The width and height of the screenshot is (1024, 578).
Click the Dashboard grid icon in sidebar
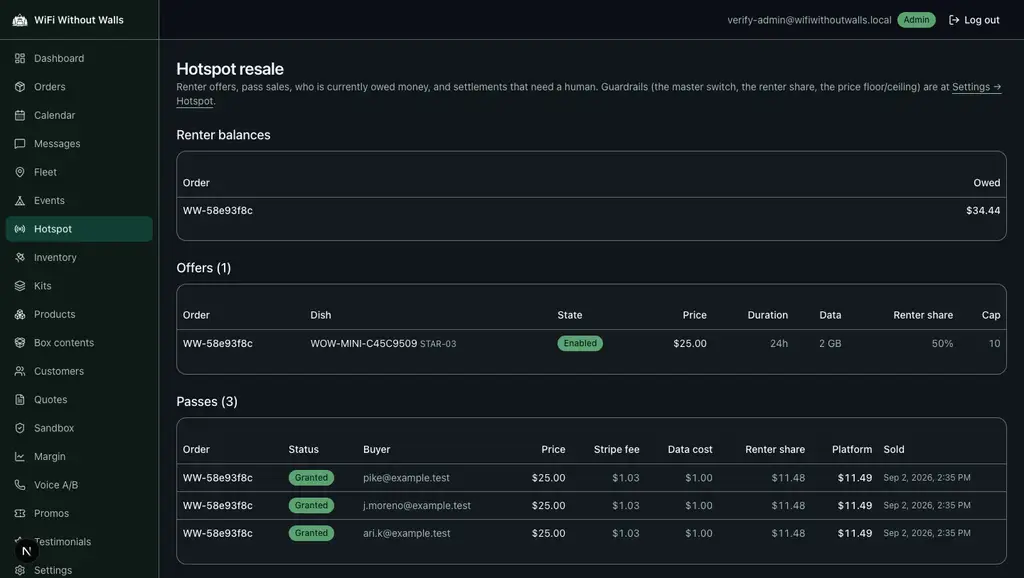click(20, 58)
